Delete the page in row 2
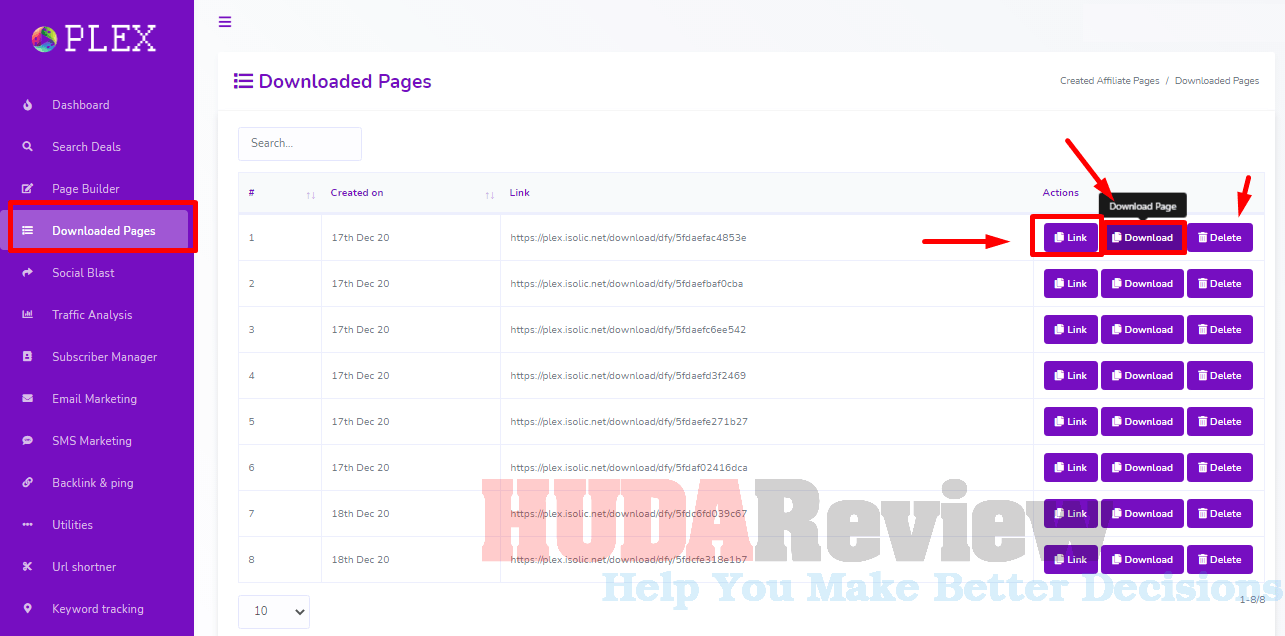 pyautogui.click(x=1220, y=284)
